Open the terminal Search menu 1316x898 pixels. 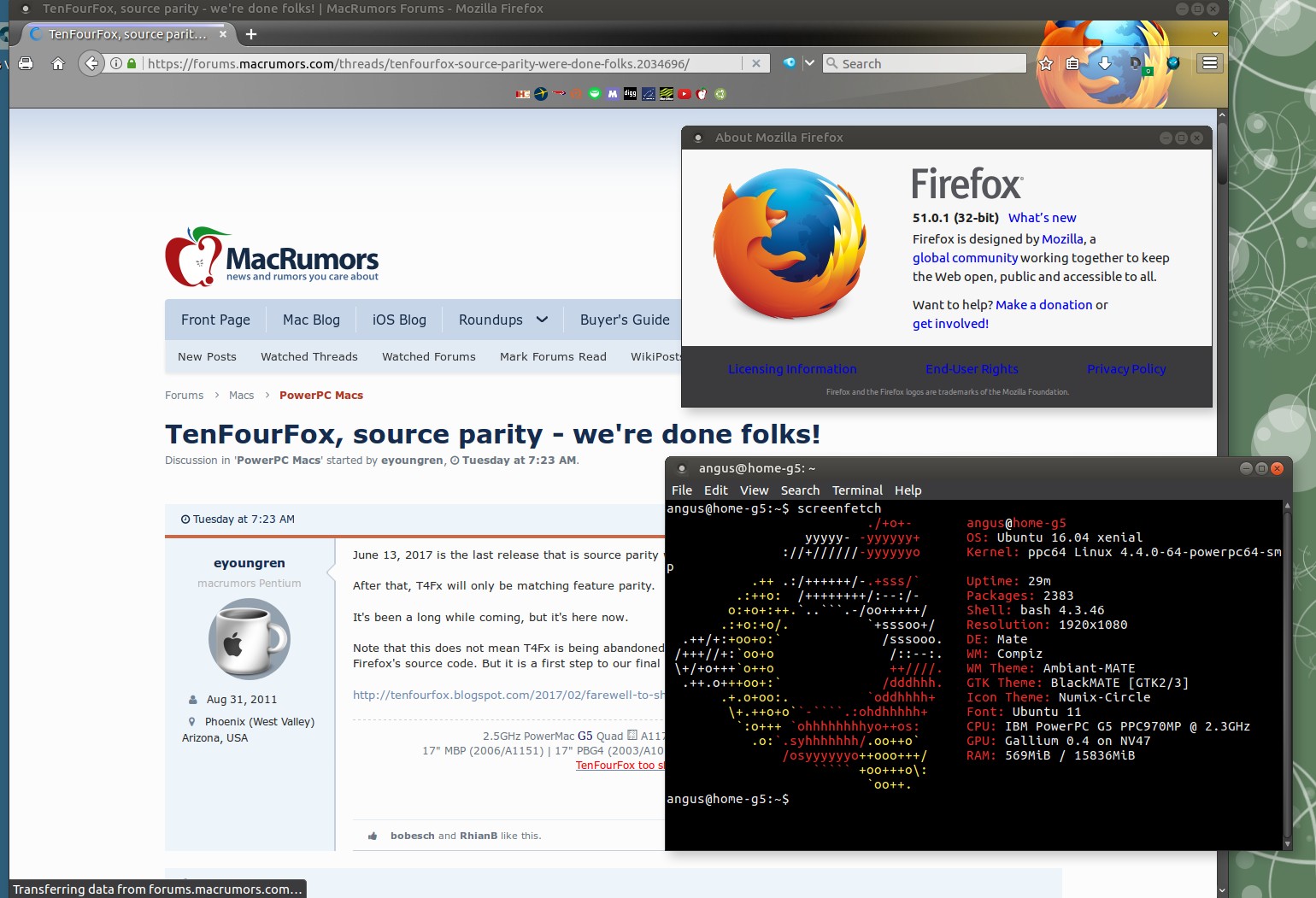click(x=800, y=490)
